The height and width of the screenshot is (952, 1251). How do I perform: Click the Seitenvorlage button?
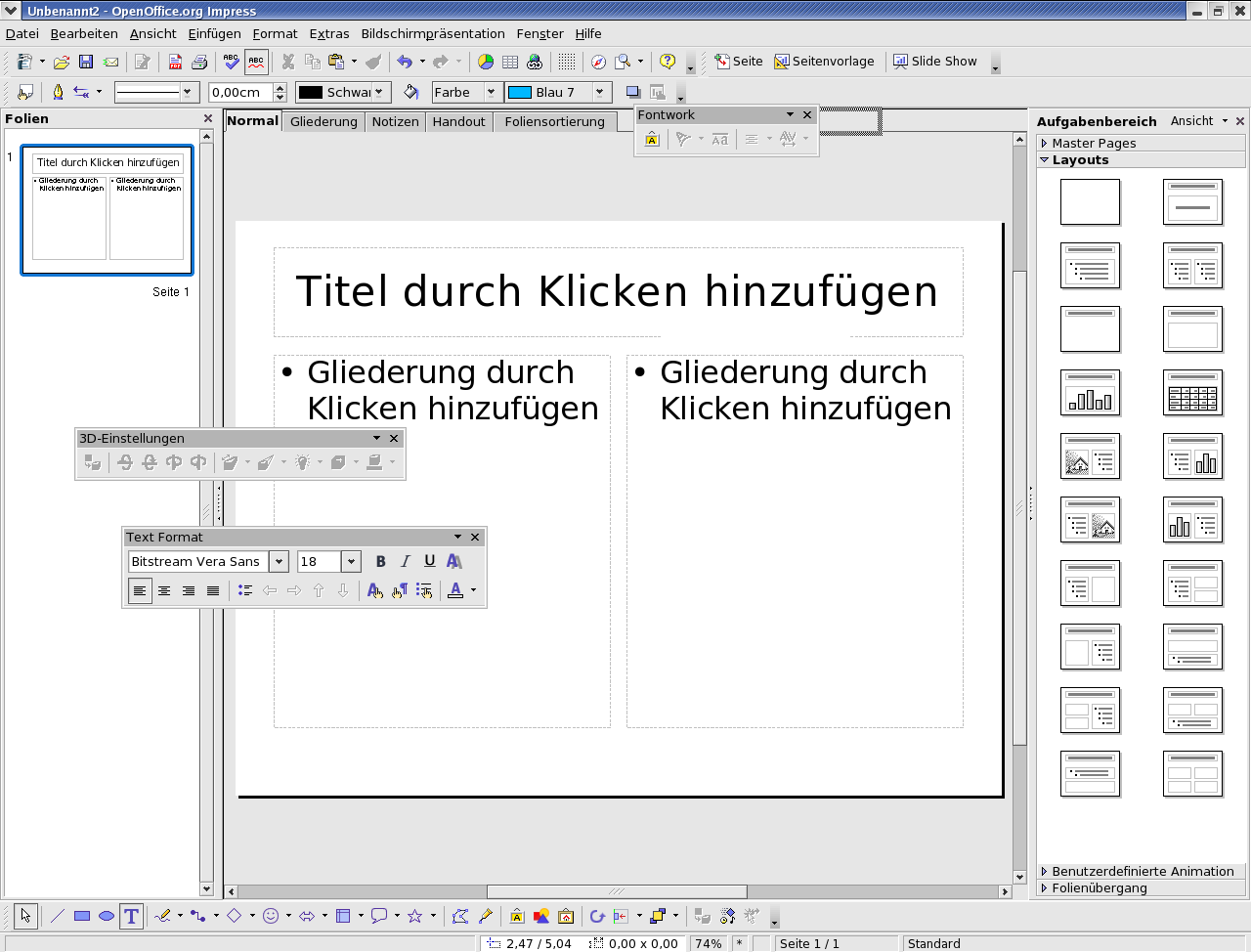[824, 62]
